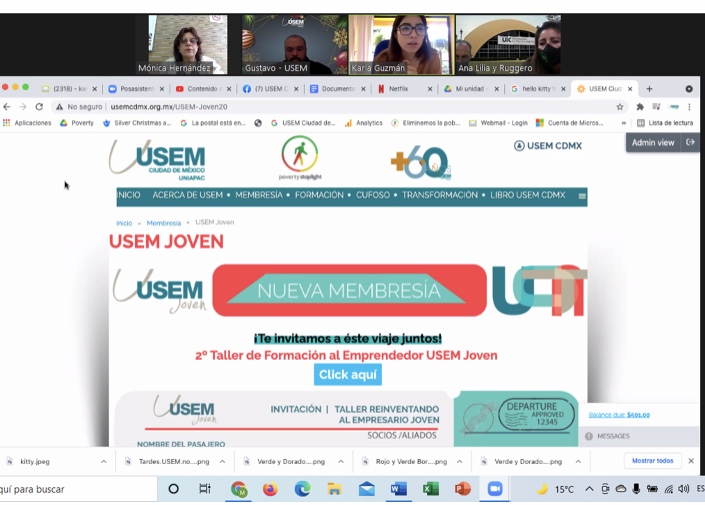Click Mónica Hernández video thumbnail
This screenshot has width=705, height=505.
tap(188, 45)
